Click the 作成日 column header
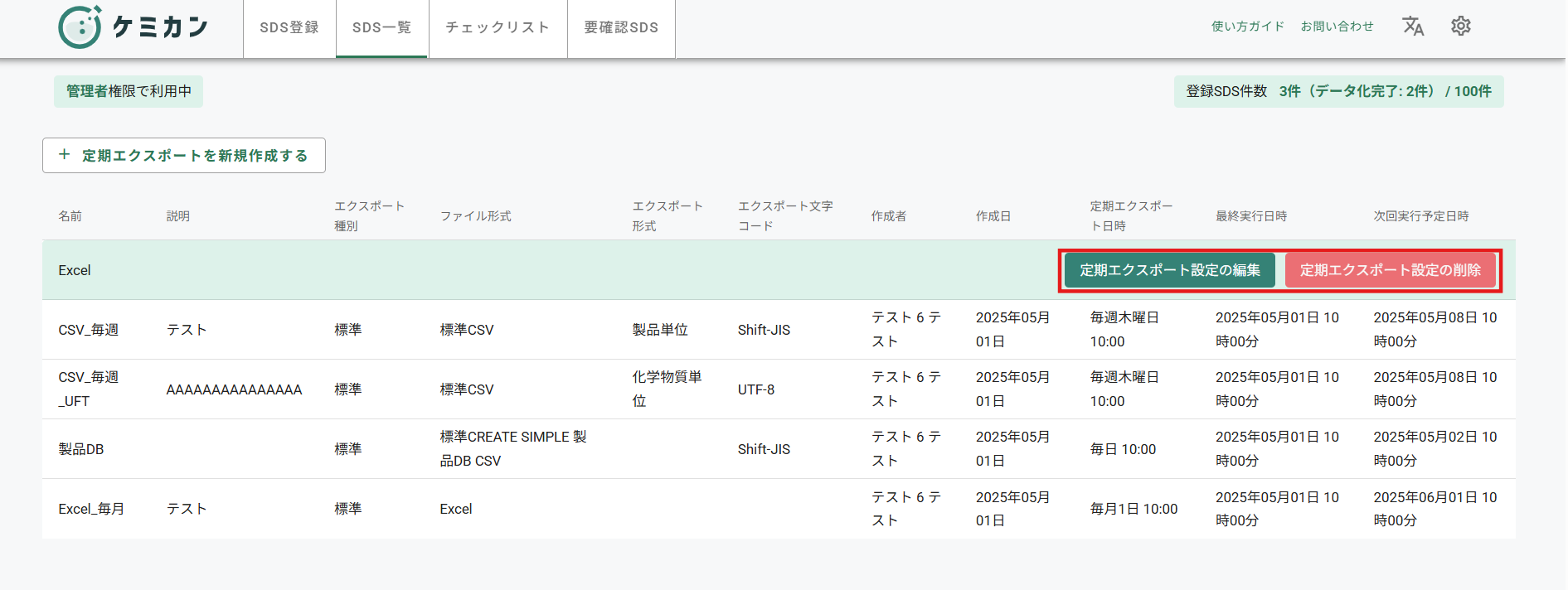The image size is (1568, 590). click(x=993, y=216)
